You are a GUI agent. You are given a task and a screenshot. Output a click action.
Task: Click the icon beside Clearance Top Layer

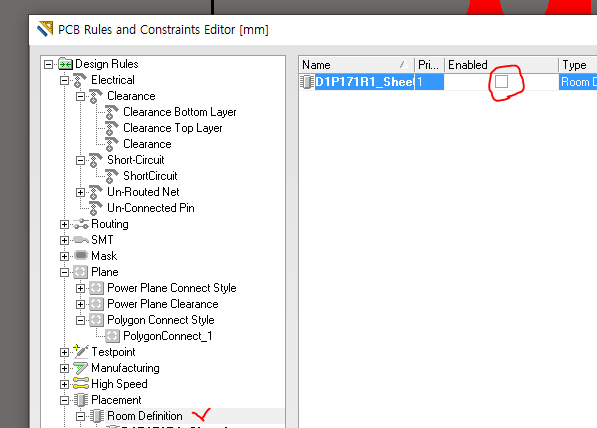point(111,128)
